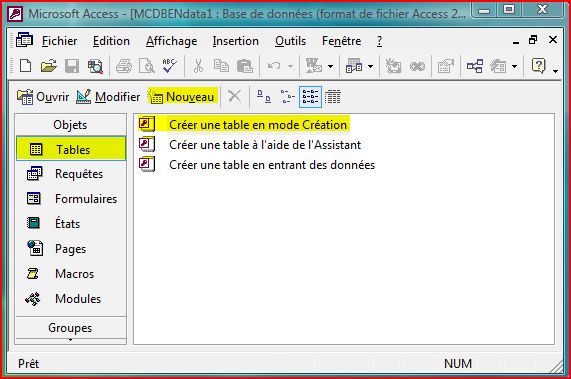Expand the Groupes section arrow

pos(70,340)
